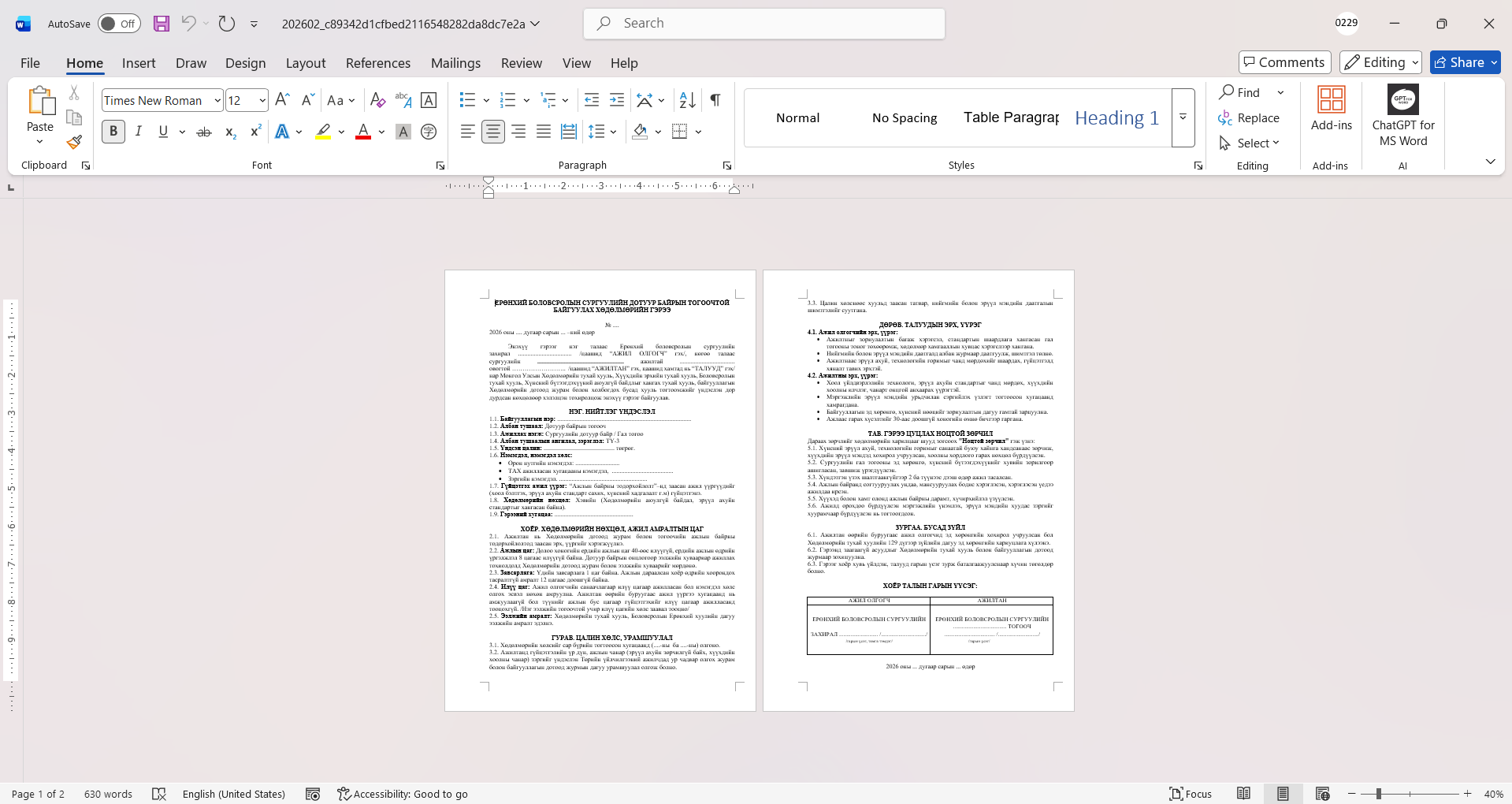The image size is (1512, 804).
Task: Open ChatGPT for MS Word add-in
Action: [x=1402, y=117]
